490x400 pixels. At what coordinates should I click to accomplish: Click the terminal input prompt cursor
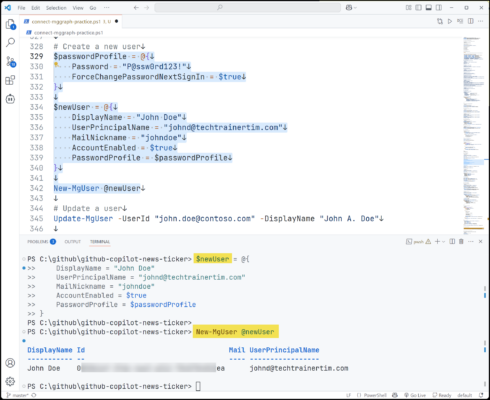198,386
